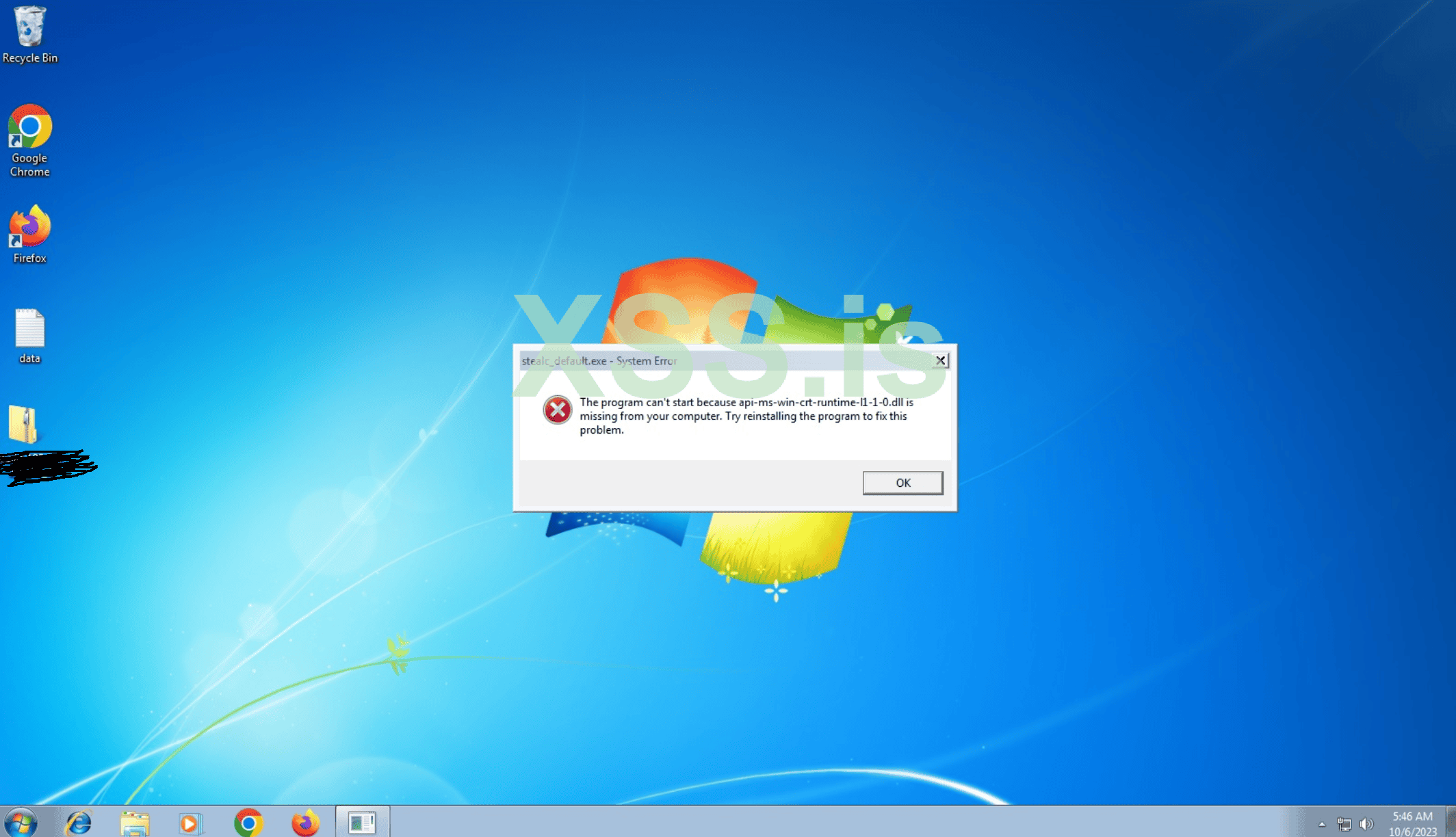
Task: Close the stealc_default.exe error dialog
Action: pos(941,360)
